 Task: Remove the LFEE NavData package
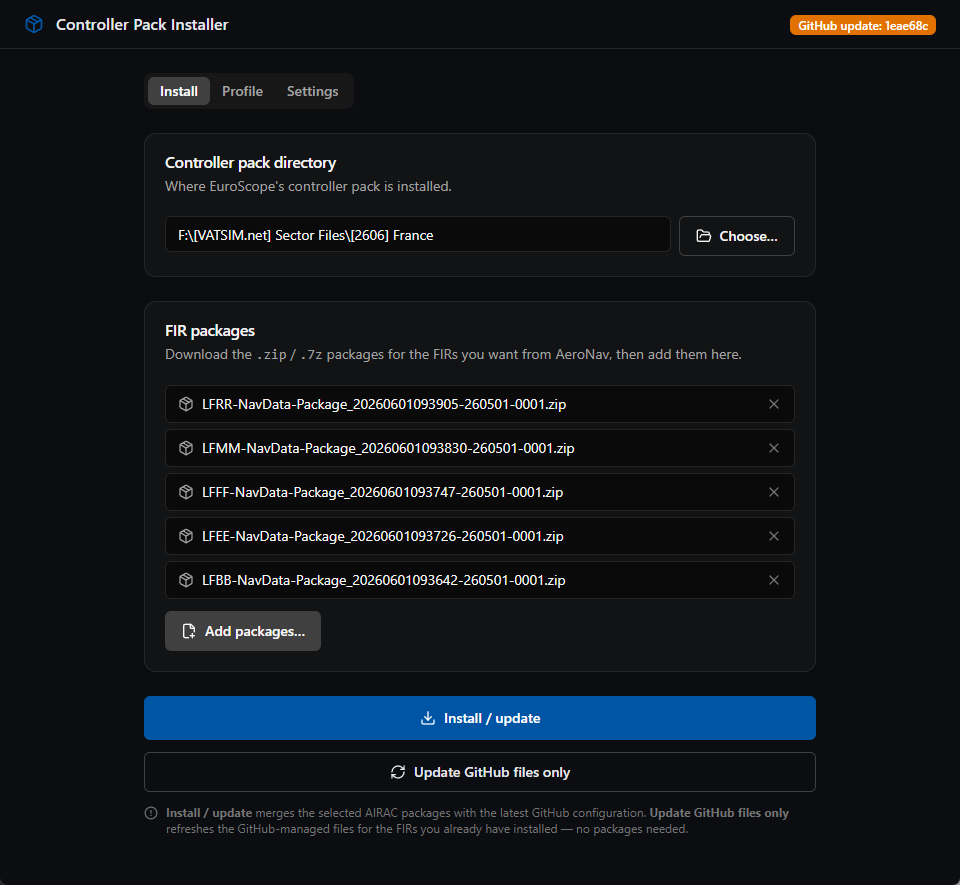tap(774, 536)
